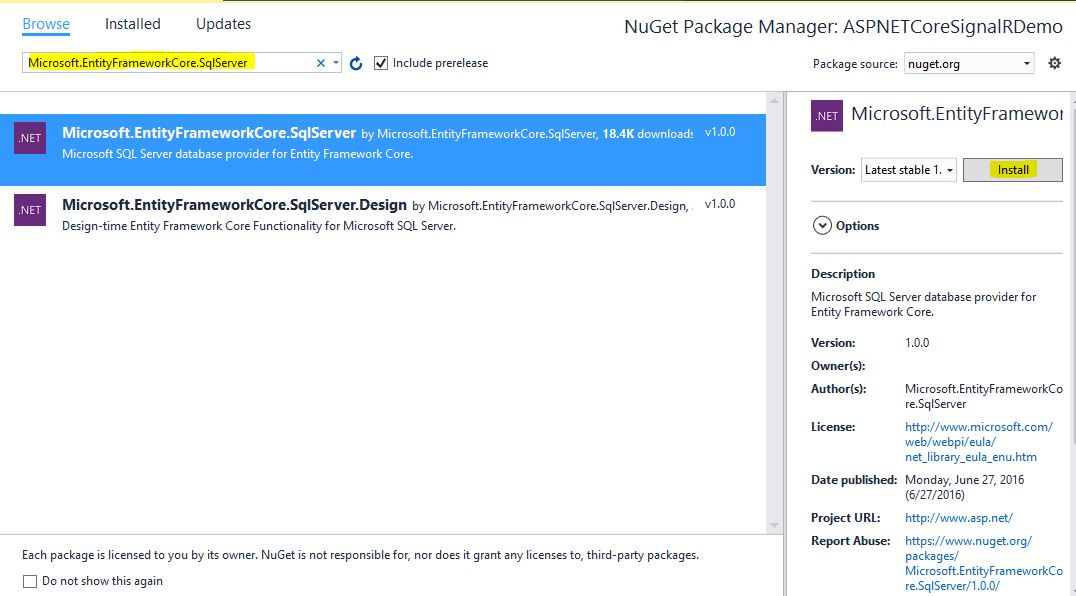Select the Microsoft.EntityFrameworkCore.SqlServer.Design package title
This screenshot has height=596, width=1076.
(235, 205)
